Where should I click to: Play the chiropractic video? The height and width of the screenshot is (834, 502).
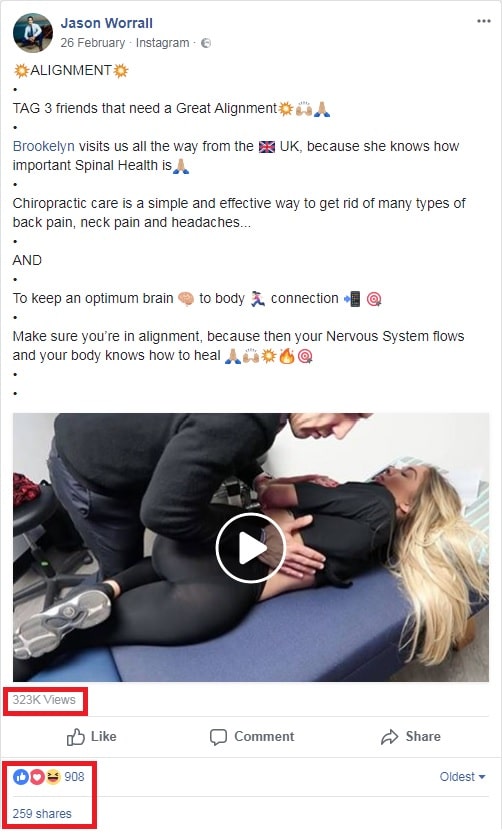tap(250, 548)
